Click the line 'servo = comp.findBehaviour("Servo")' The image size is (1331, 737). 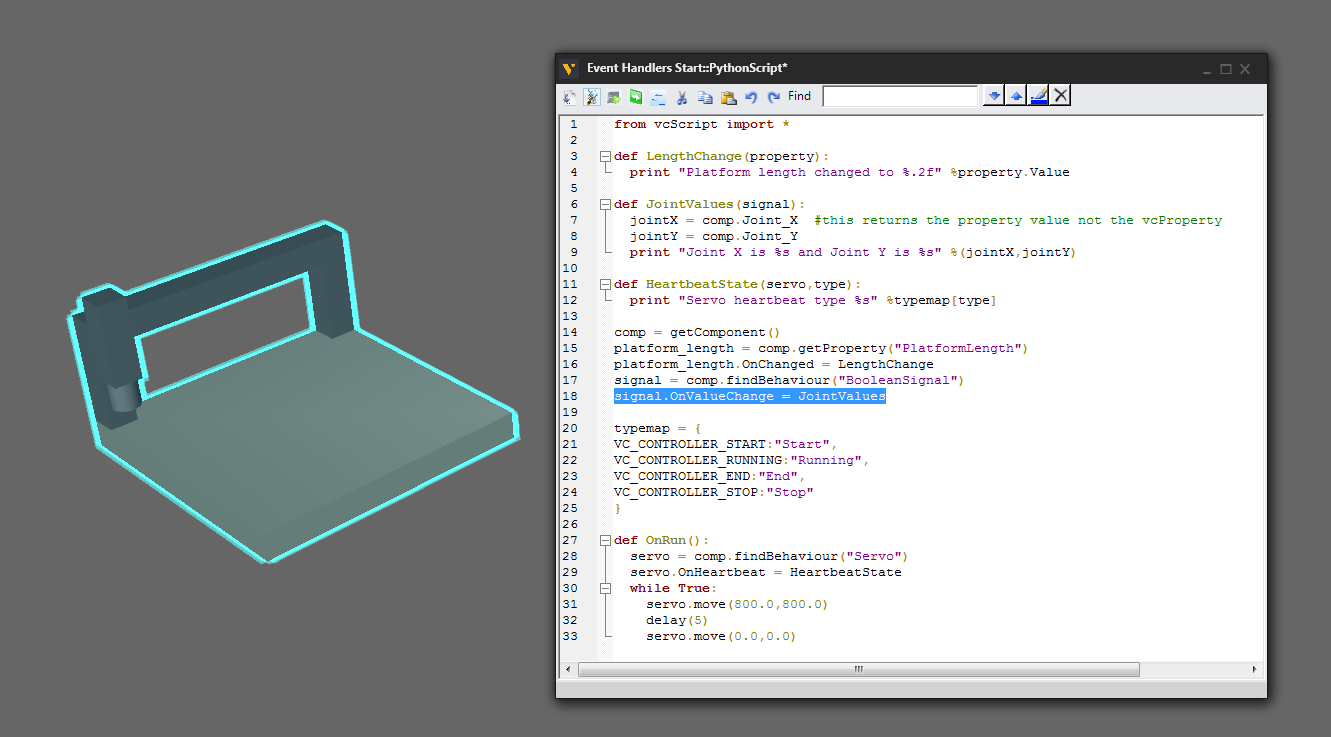[769, 556]
